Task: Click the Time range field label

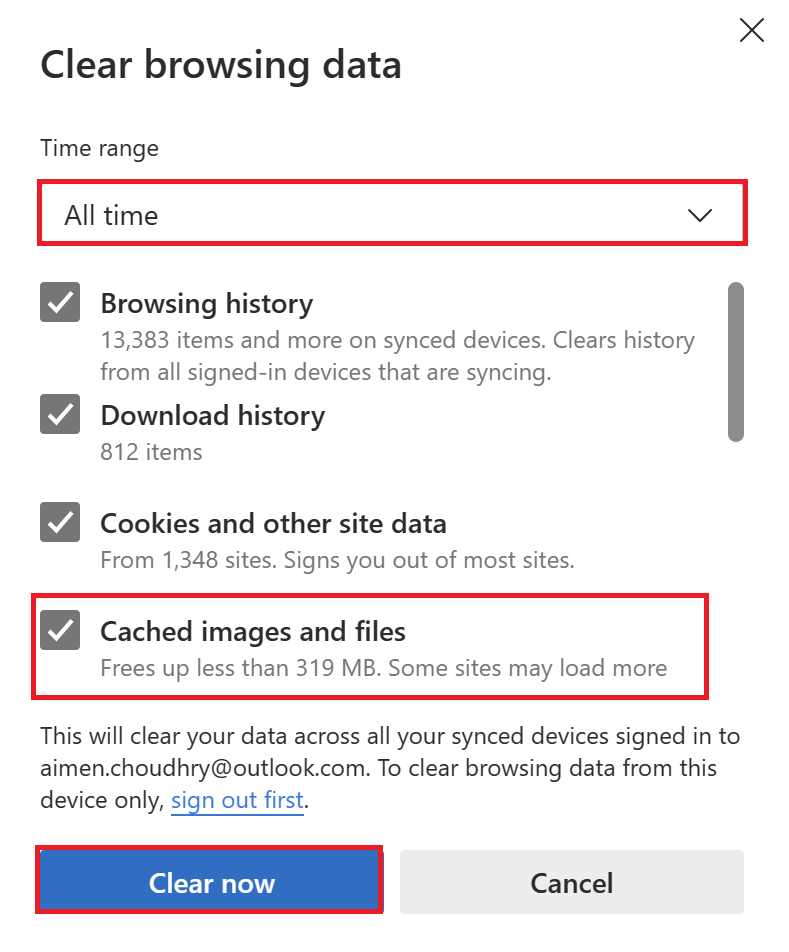Action: pos(99,149)
